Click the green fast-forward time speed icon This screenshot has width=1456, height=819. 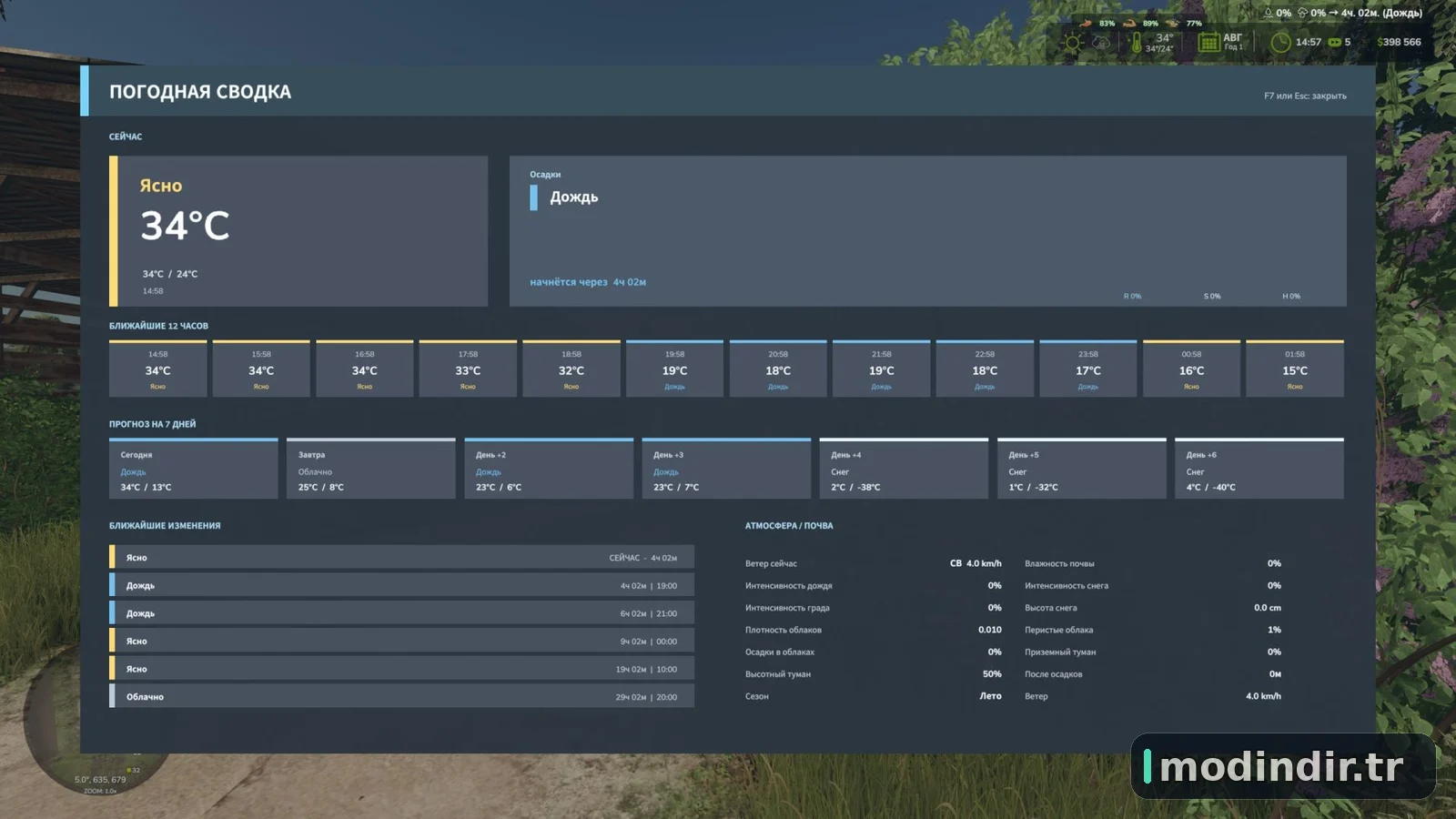coord(1335,42)
